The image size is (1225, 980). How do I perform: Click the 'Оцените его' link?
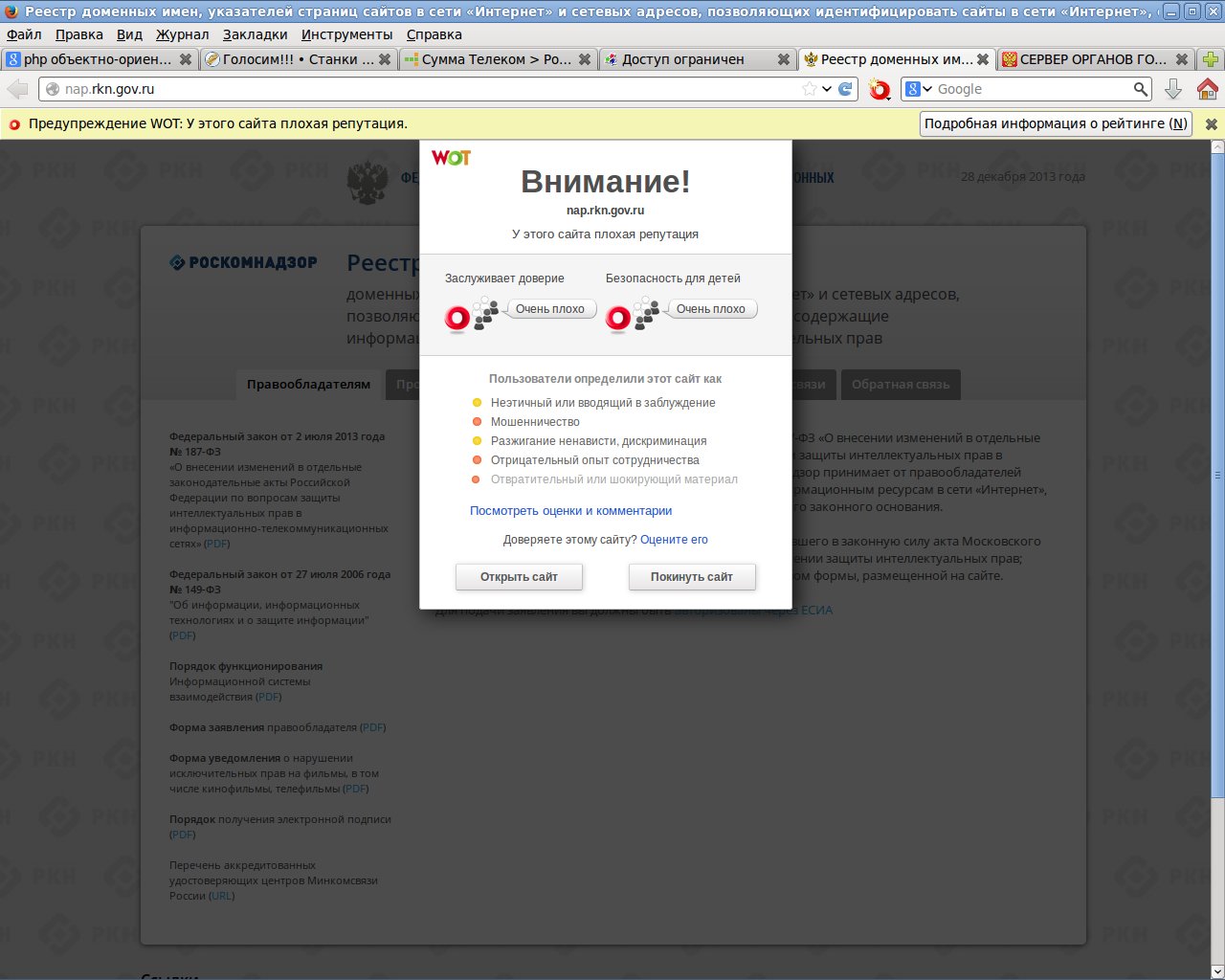pyautogui.click(x=674, y=540)
